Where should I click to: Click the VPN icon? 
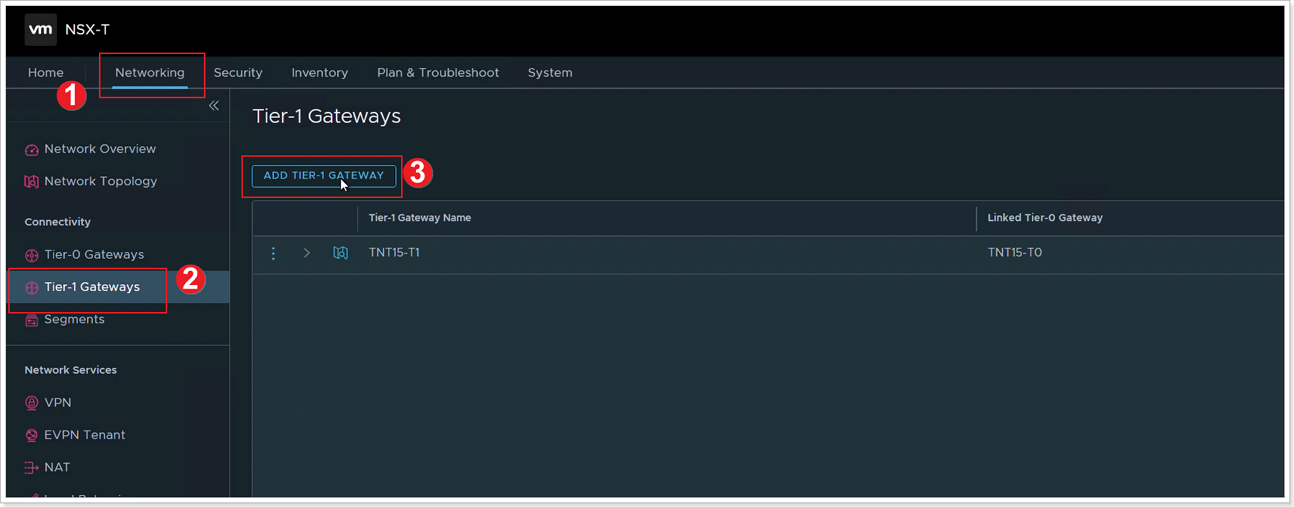tap(32, 403)
